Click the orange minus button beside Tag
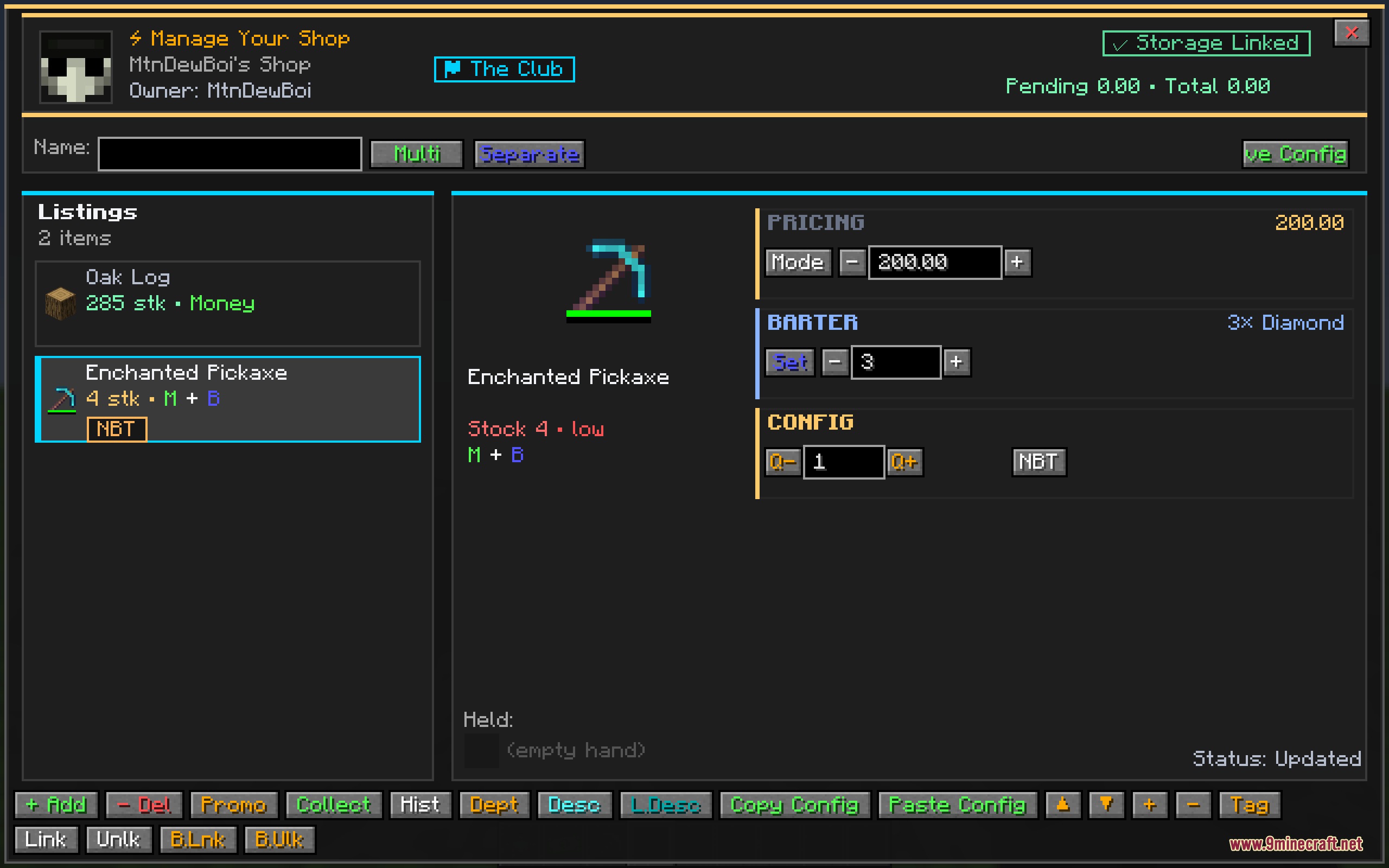This screenshot has width=1389, height=868. pos(1193,805)
